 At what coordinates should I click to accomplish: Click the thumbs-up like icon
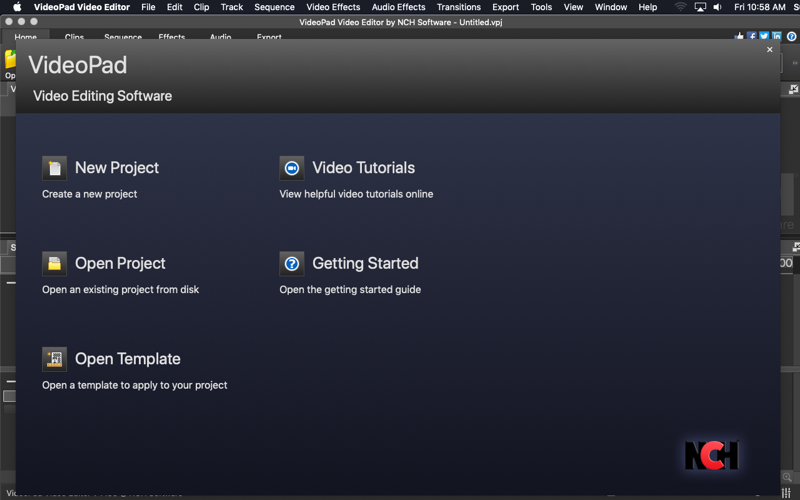coord(739,36)
